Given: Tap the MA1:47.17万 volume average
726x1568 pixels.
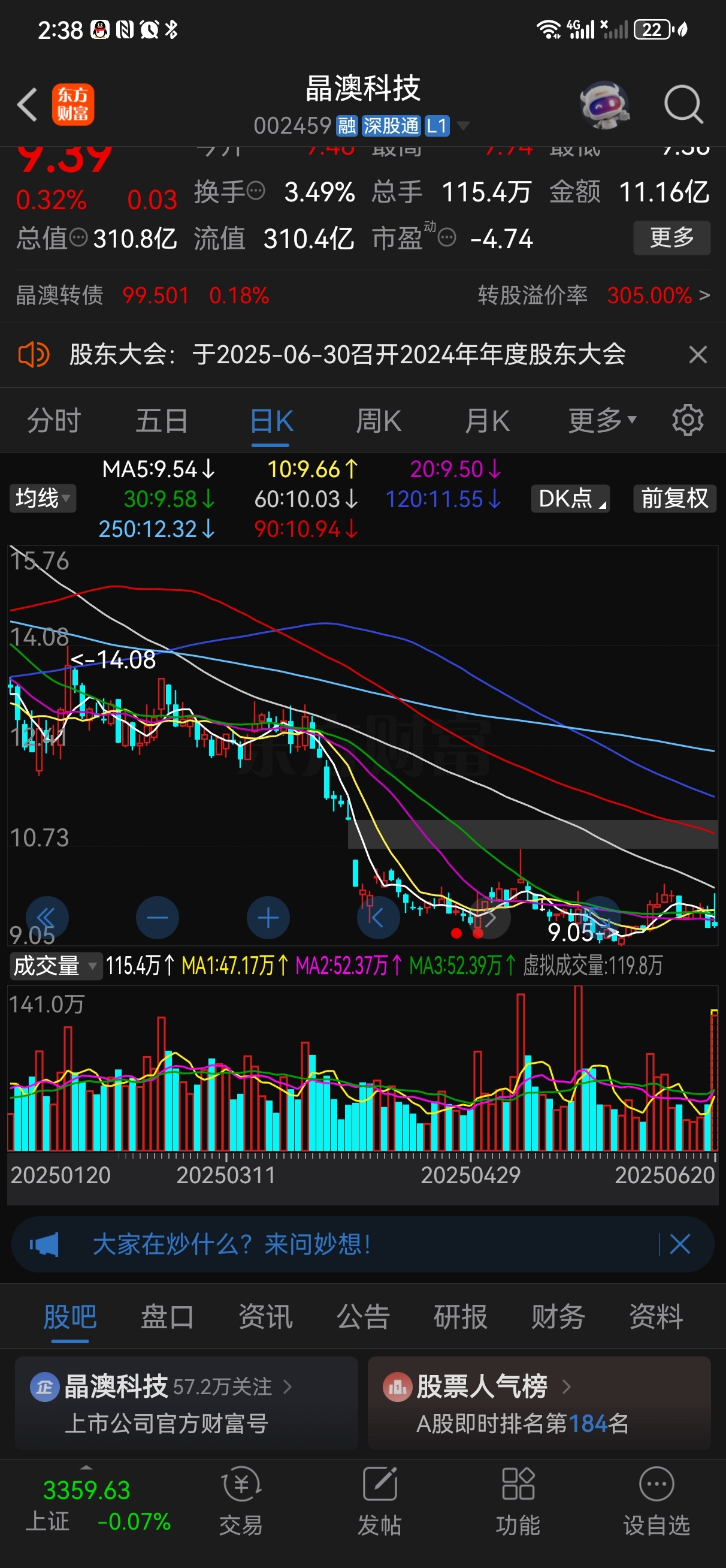Looking at the screenshot, I should point(235,966).
